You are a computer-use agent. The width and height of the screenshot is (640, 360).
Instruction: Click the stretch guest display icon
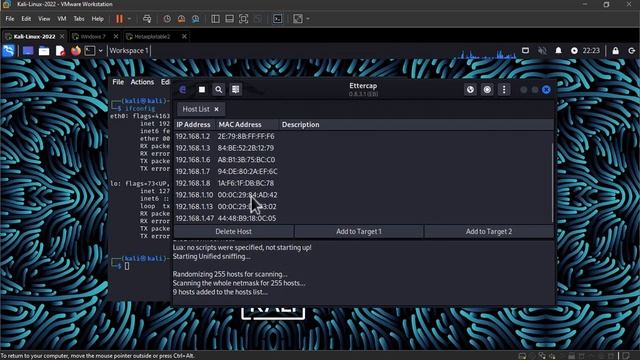pyautogui.click(x=298, y=19)
